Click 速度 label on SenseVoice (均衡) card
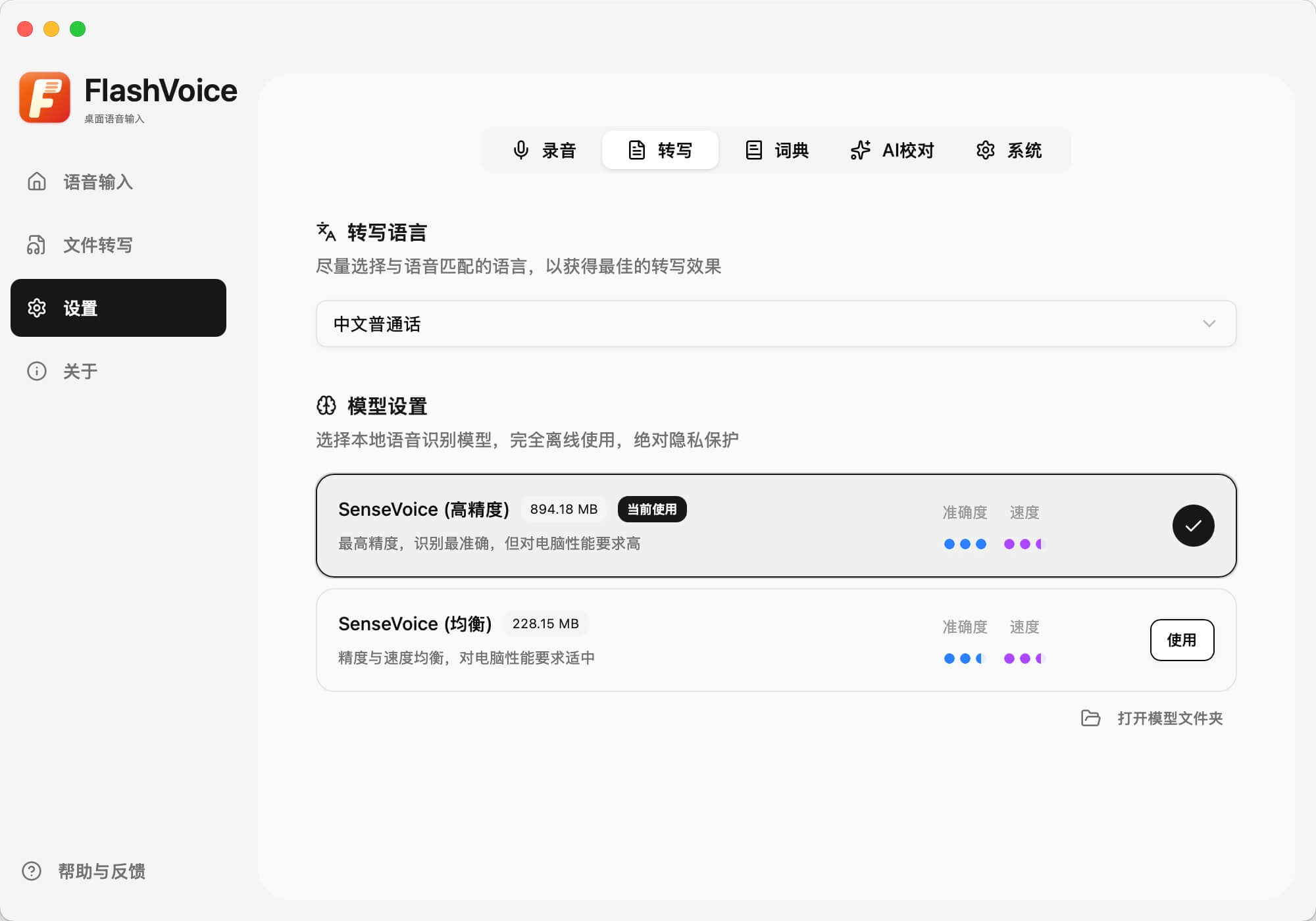 1025,627
